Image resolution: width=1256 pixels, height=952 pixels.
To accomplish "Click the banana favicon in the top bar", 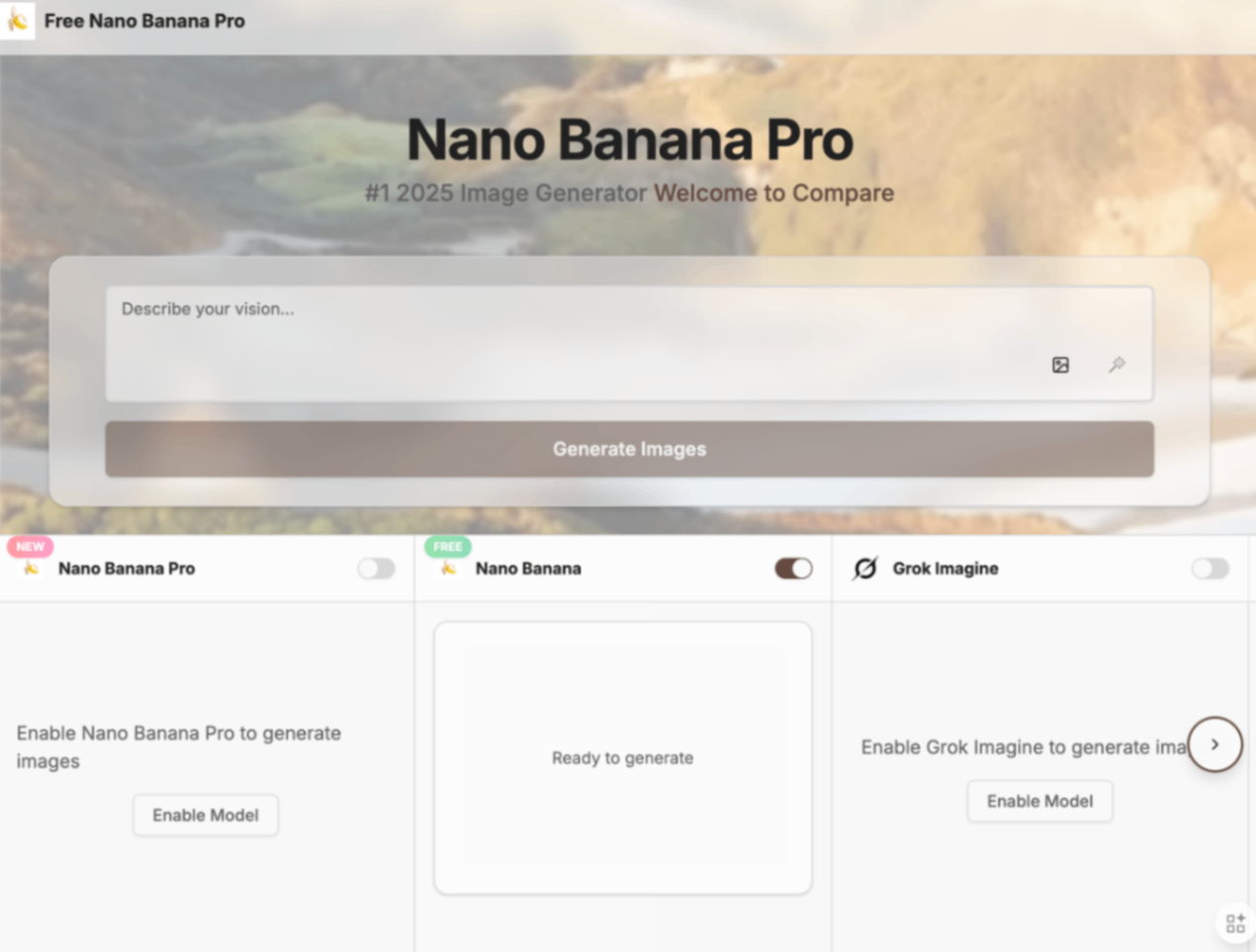I will (17, 20).
